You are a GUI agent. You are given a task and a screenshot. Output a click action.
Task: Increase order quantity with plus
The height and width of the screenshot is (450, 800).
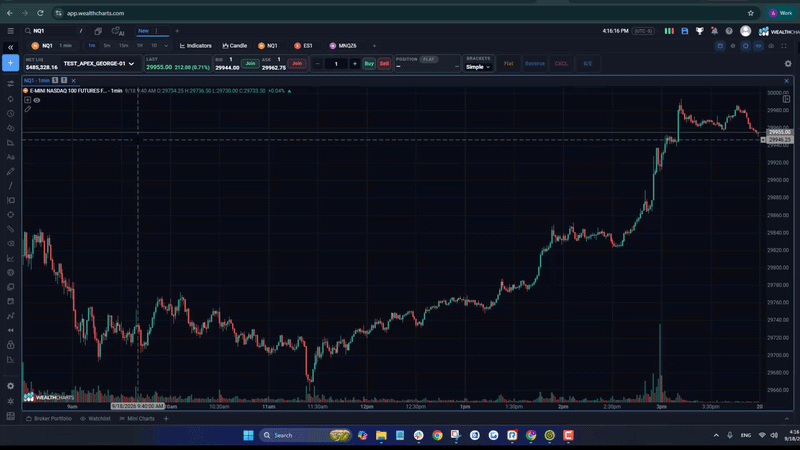click(x=355, y=64)
